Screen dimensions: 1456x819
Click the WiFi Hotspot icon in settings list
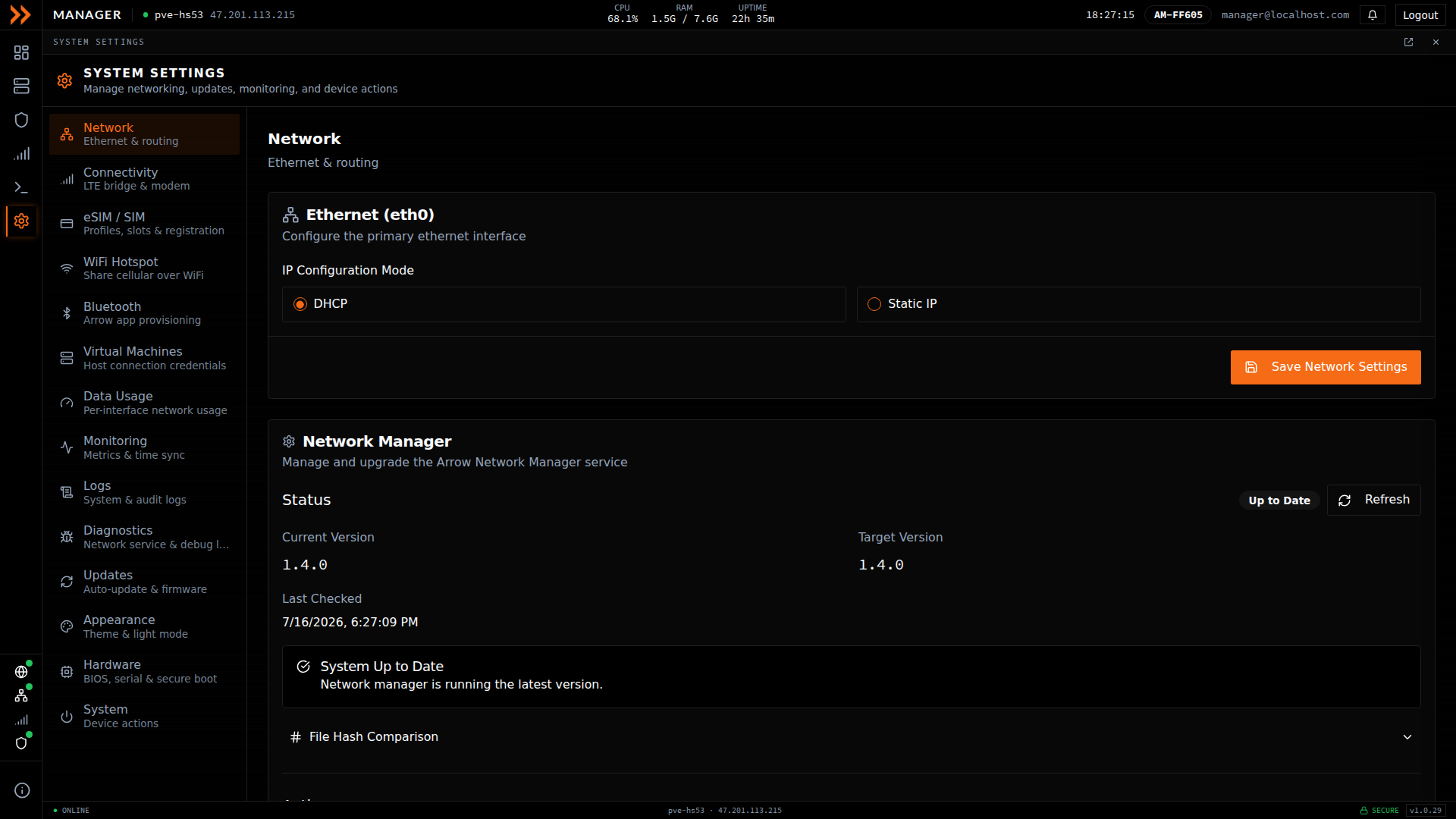pos(67,268)
